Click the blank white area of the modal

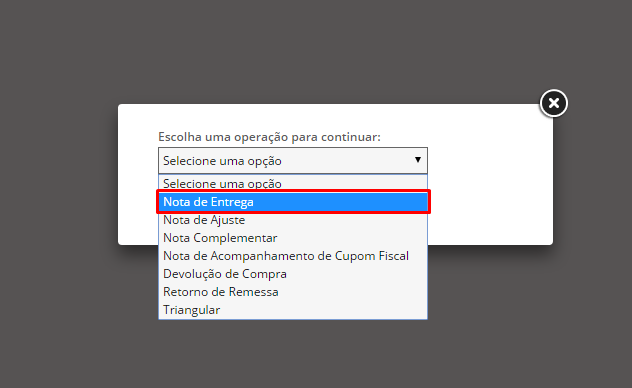click(490, 181)
